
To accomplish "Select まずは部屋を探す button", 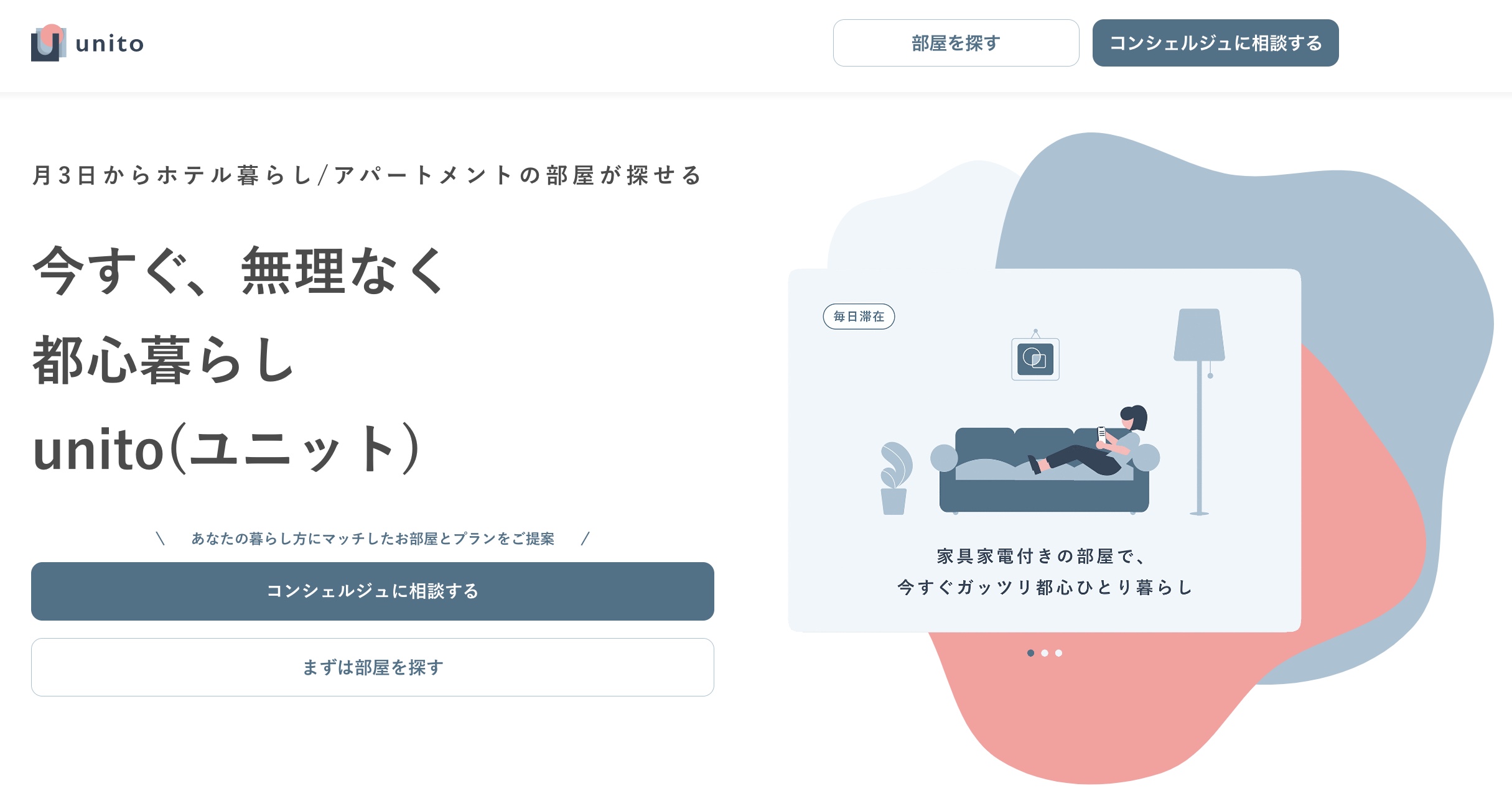I will 372,667.
